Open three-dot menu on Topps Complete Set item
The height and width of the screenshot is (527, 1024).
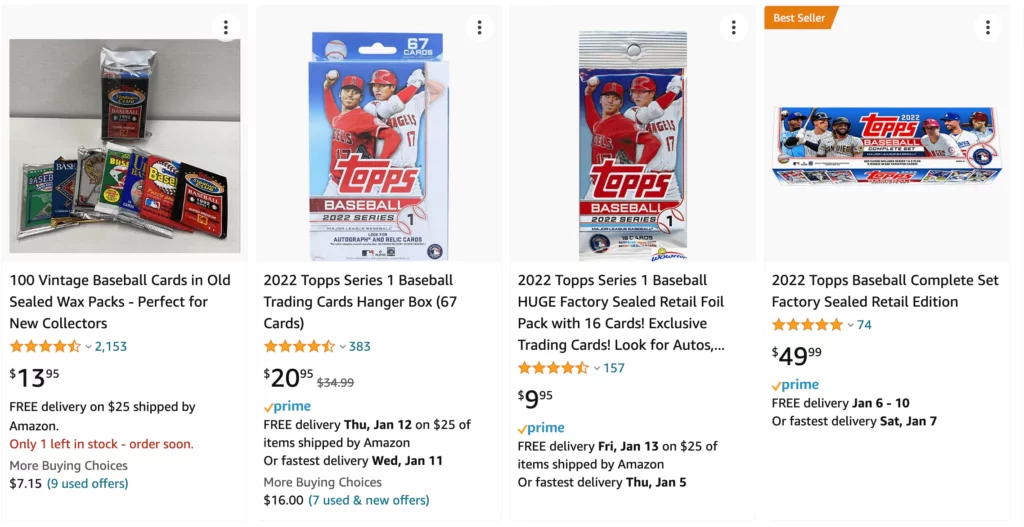pos(988,27)
